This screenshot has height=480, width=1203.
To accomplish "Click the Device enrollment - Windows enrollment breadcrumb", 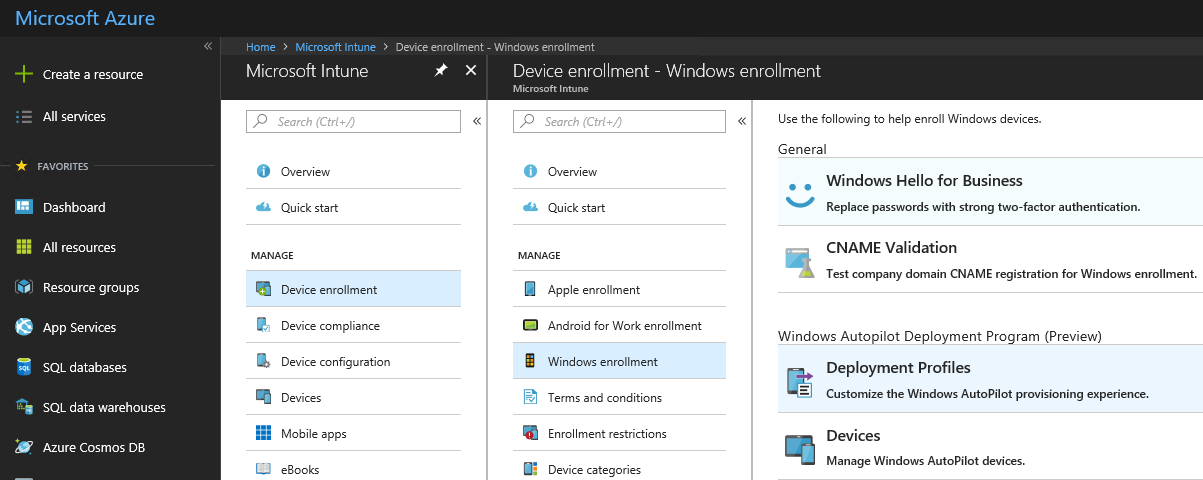I will (495, 47).
